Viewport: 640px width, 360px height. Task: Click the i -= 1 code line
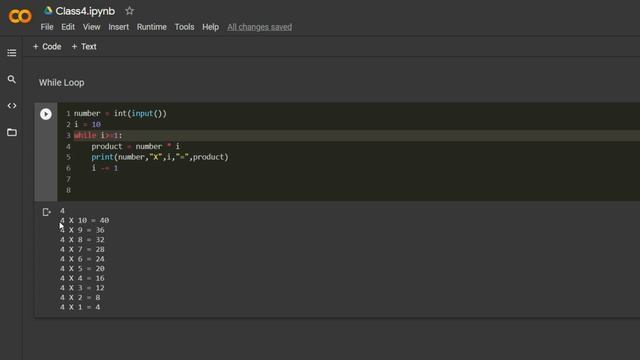[105, 168]
